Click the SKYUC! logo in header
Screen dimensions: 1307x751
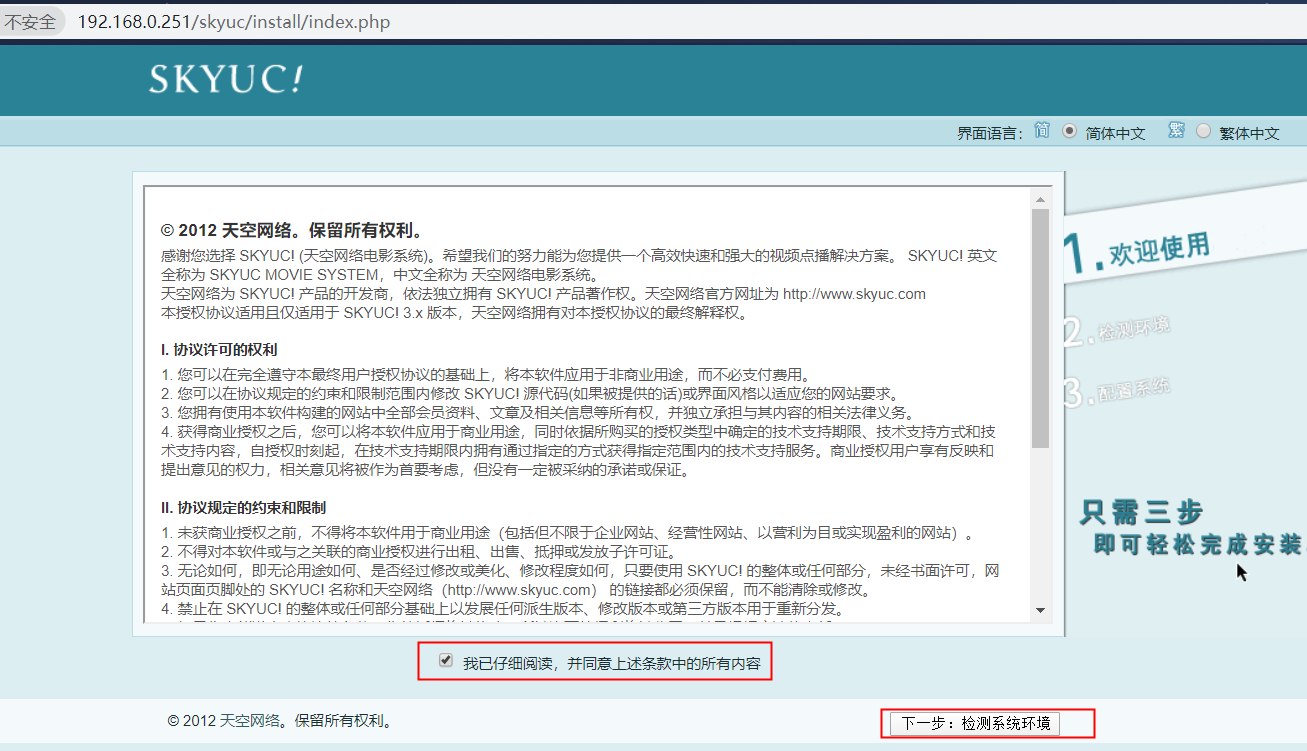(x=225, y=80)
